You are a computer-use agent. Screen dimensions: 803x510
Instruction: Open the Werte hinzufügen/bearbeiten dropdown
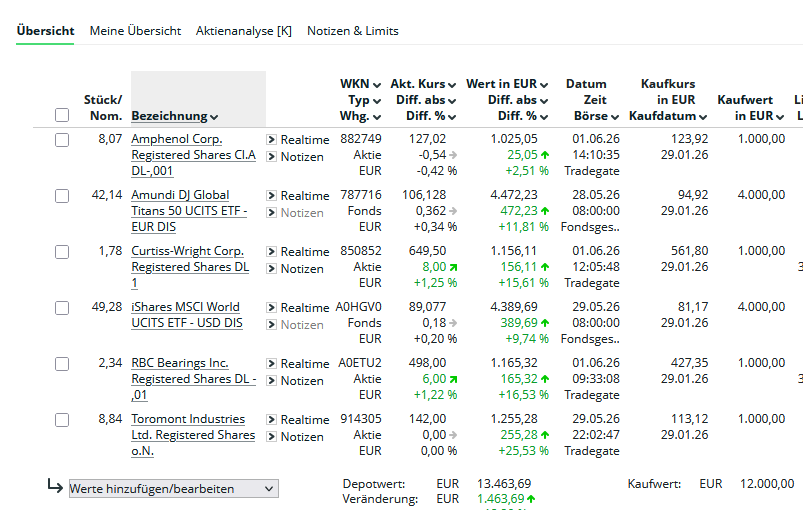tap(174, 488)
